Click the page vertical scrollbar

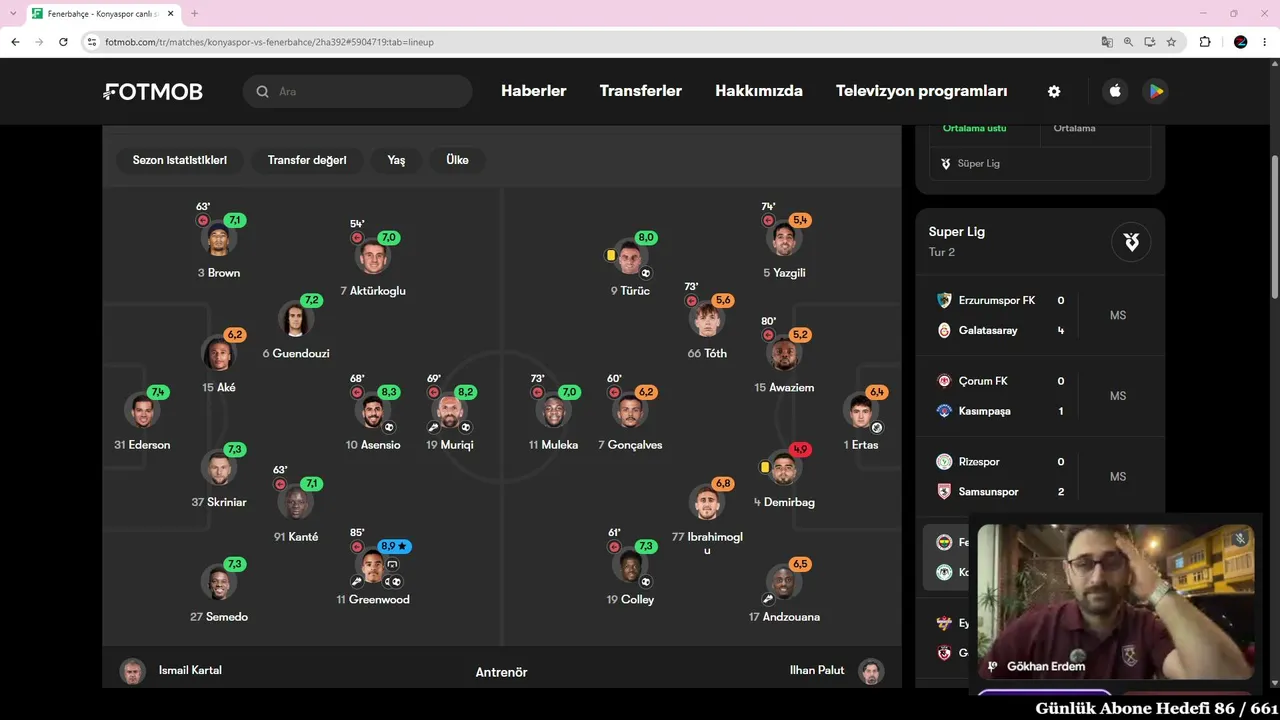[x=1275, y=226]
